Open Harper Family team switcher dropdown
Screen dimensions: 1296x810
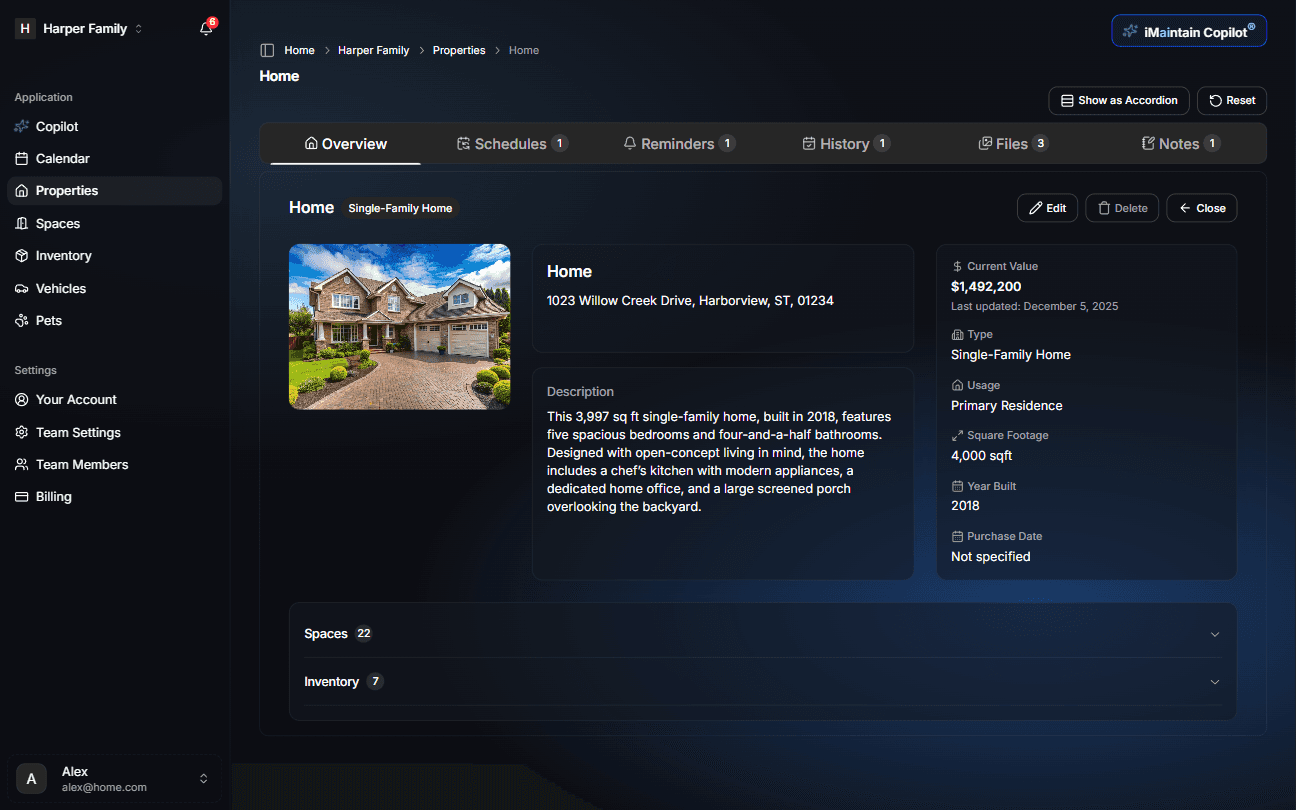[x=80, y=29]
